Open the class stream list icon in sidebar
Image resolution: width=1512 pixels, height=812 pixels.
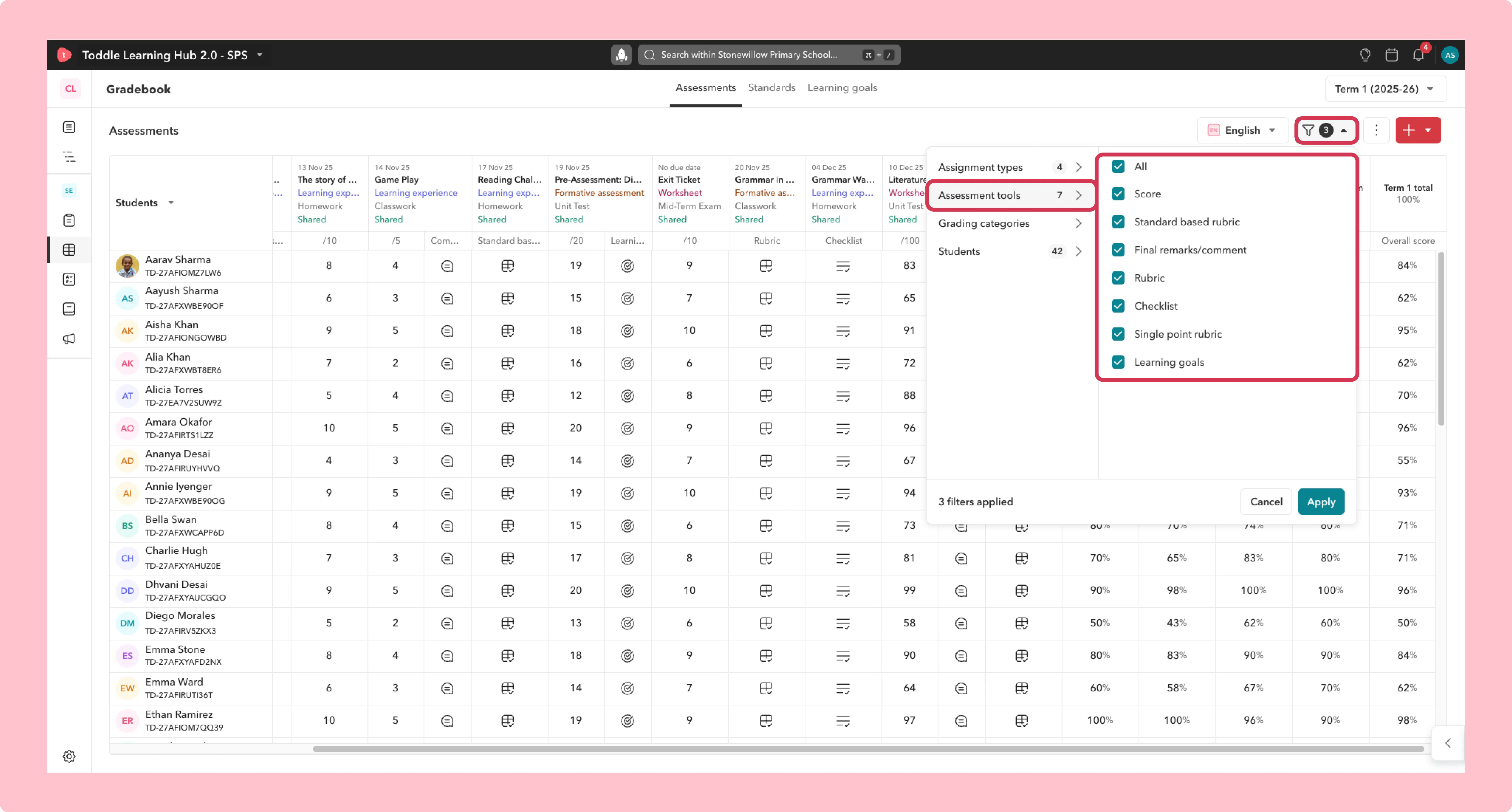point(69,127)
